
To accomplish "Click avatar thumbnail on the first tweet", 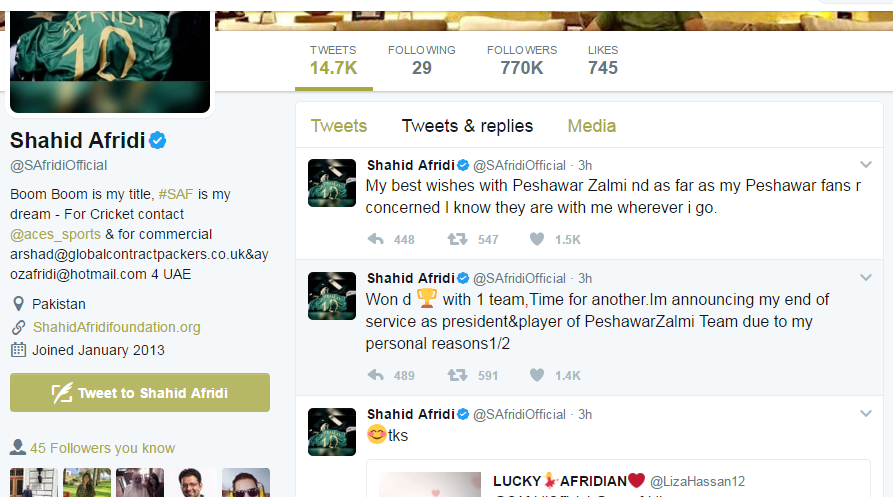I will [332, 183].
